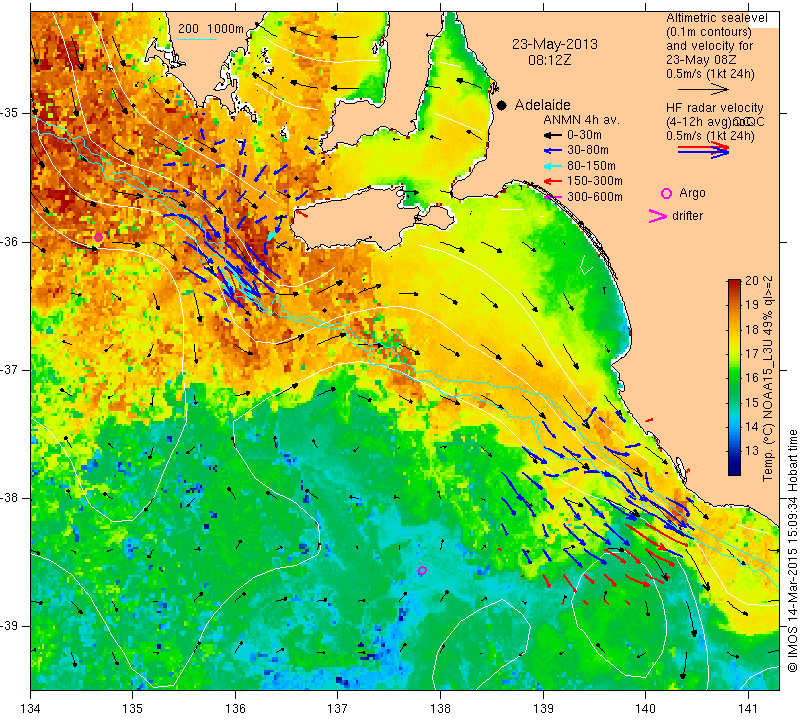Click the colorbar value 17
Screen dimensions: 800x720
tap(752, 354)
